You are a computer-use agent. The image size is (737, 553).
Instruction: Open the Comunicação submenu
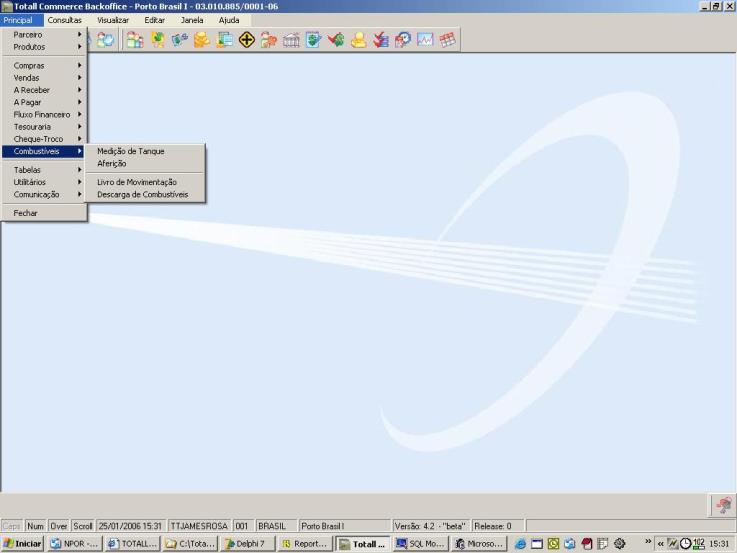(44, 195)
